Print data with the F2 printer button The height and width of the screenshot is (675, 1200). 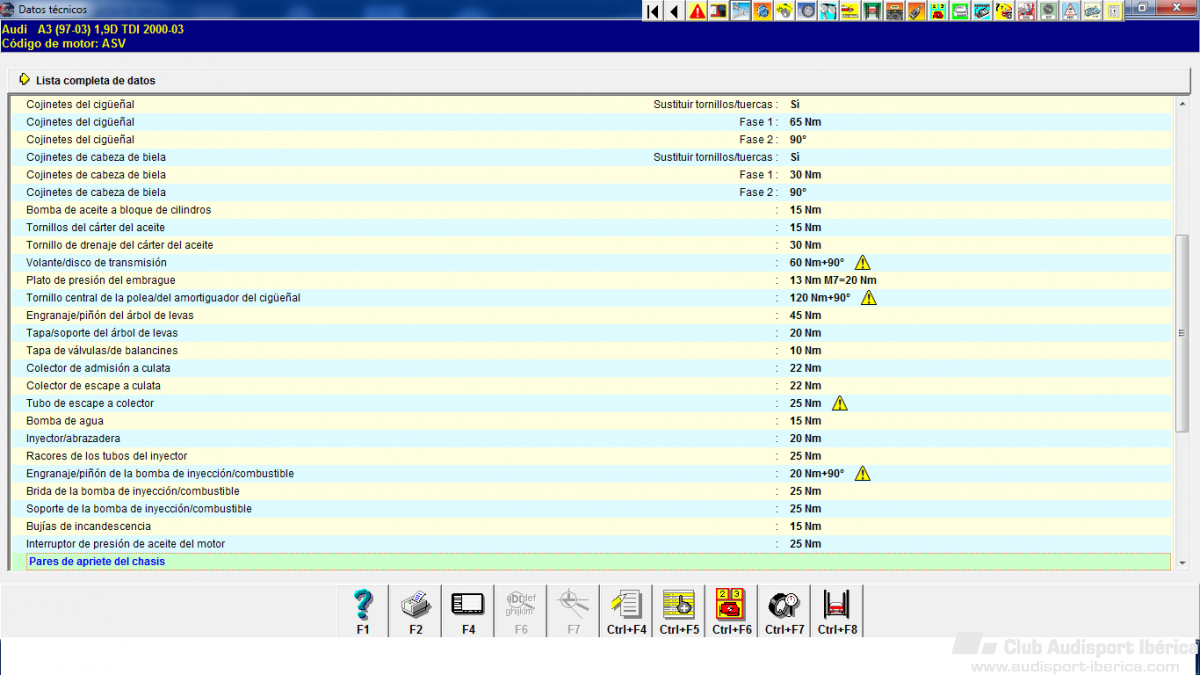415,611
